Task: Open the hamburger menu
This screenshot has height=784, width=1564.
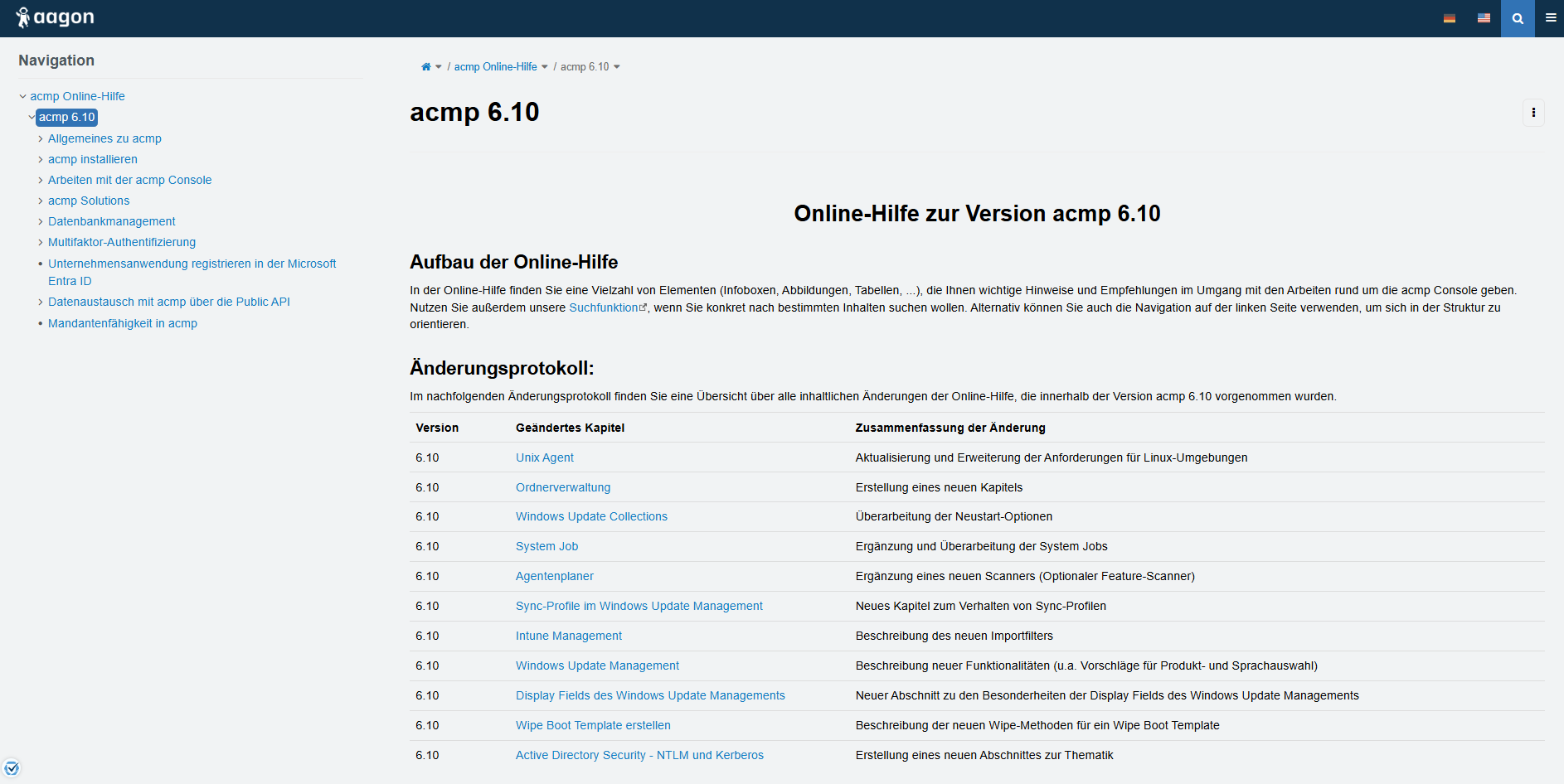Action: tap(1551, 18)
